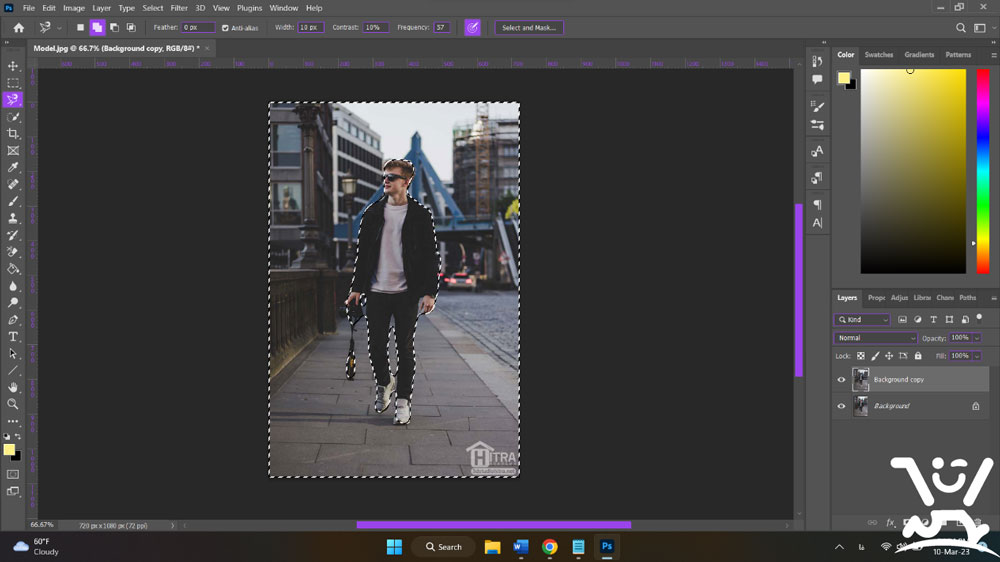The height and width of the screenshot is (562, 1000).
Task: Select the Clone Stamp tool
Action: [13, 218]
